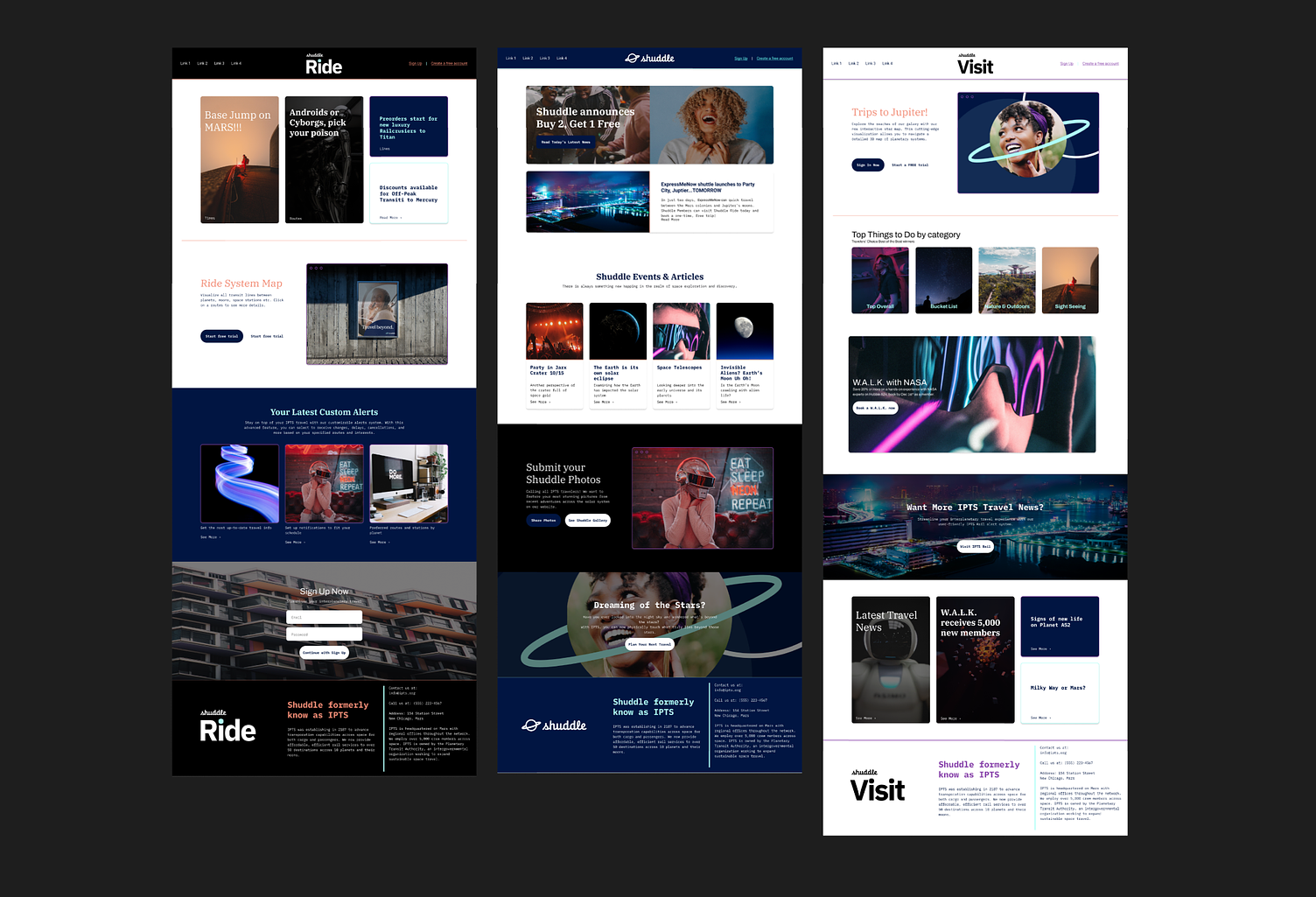The image size is (1316, 897).
Task: Open the Base Jump on MARS card
Action: (240, 159)
